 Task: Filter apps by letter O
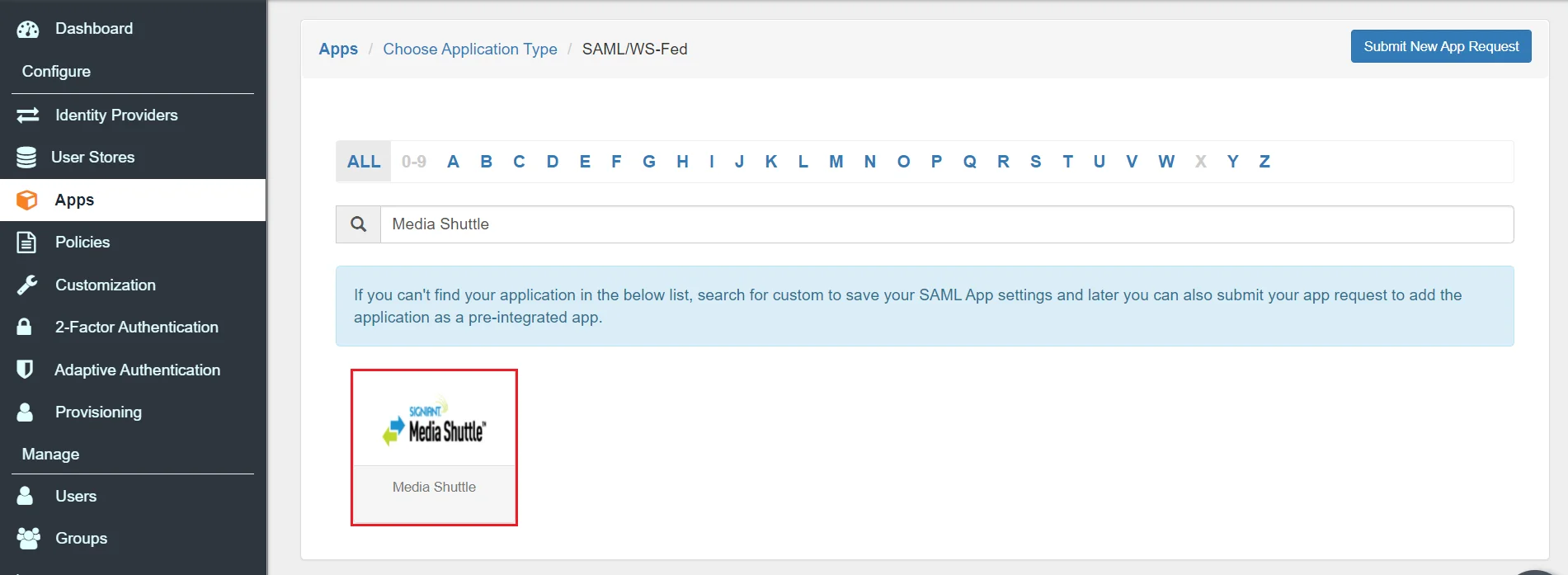[x=904, y=162]
